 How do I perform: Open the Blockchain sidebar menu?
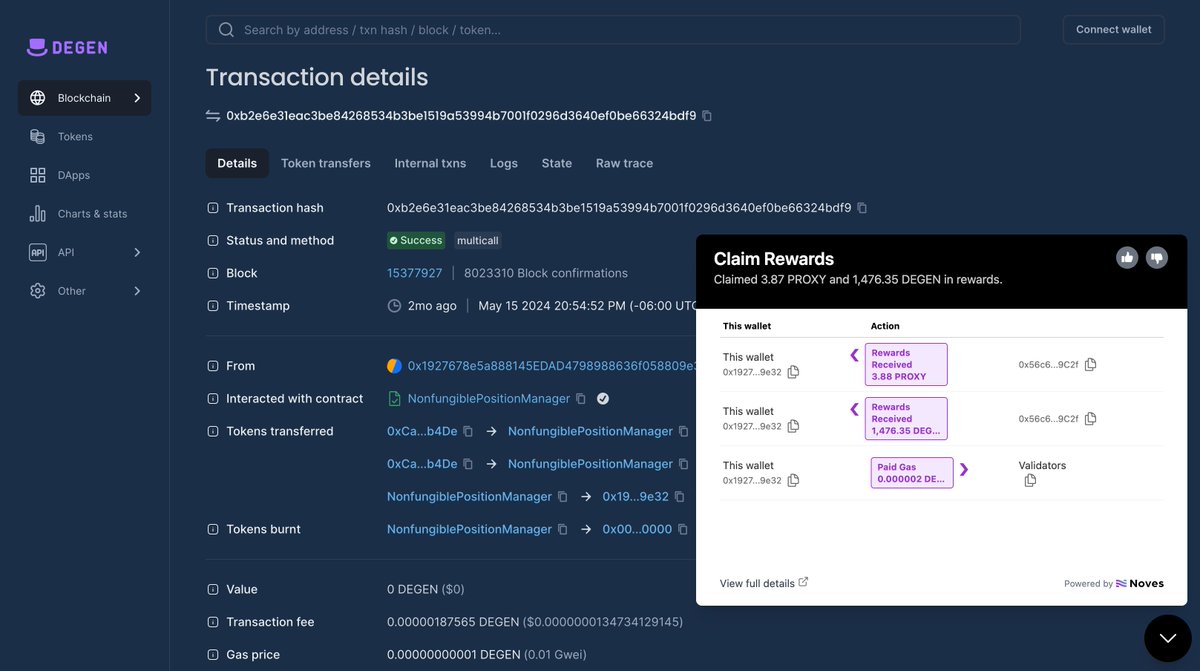pos(84,98)
